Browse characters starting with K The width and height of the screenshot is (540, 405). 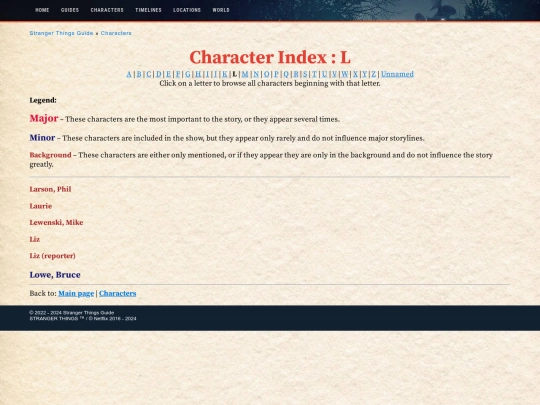coord(225,74)
